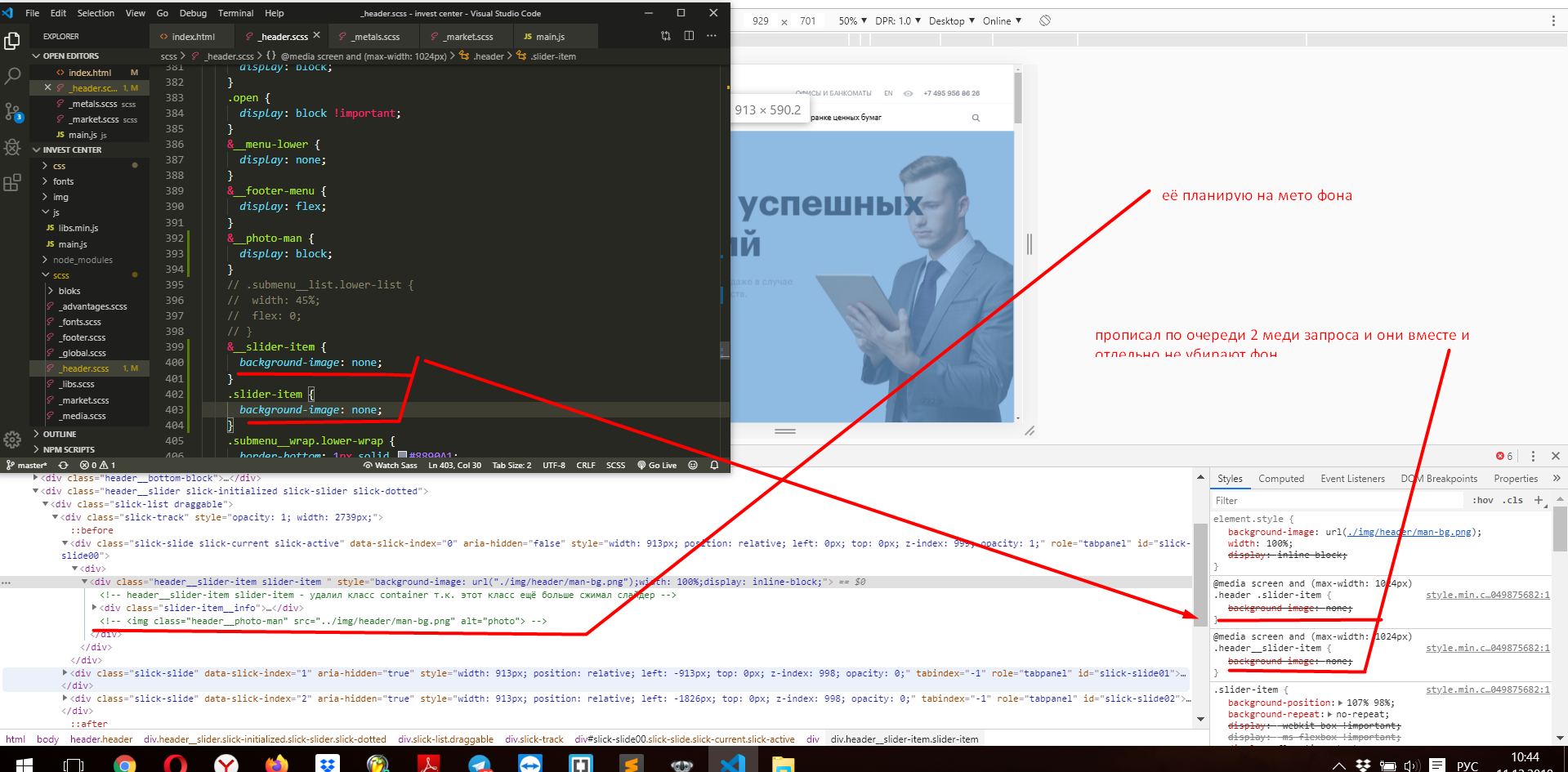Click the DevTools error count badge
1568x772 pixels.
point(1504,456)
